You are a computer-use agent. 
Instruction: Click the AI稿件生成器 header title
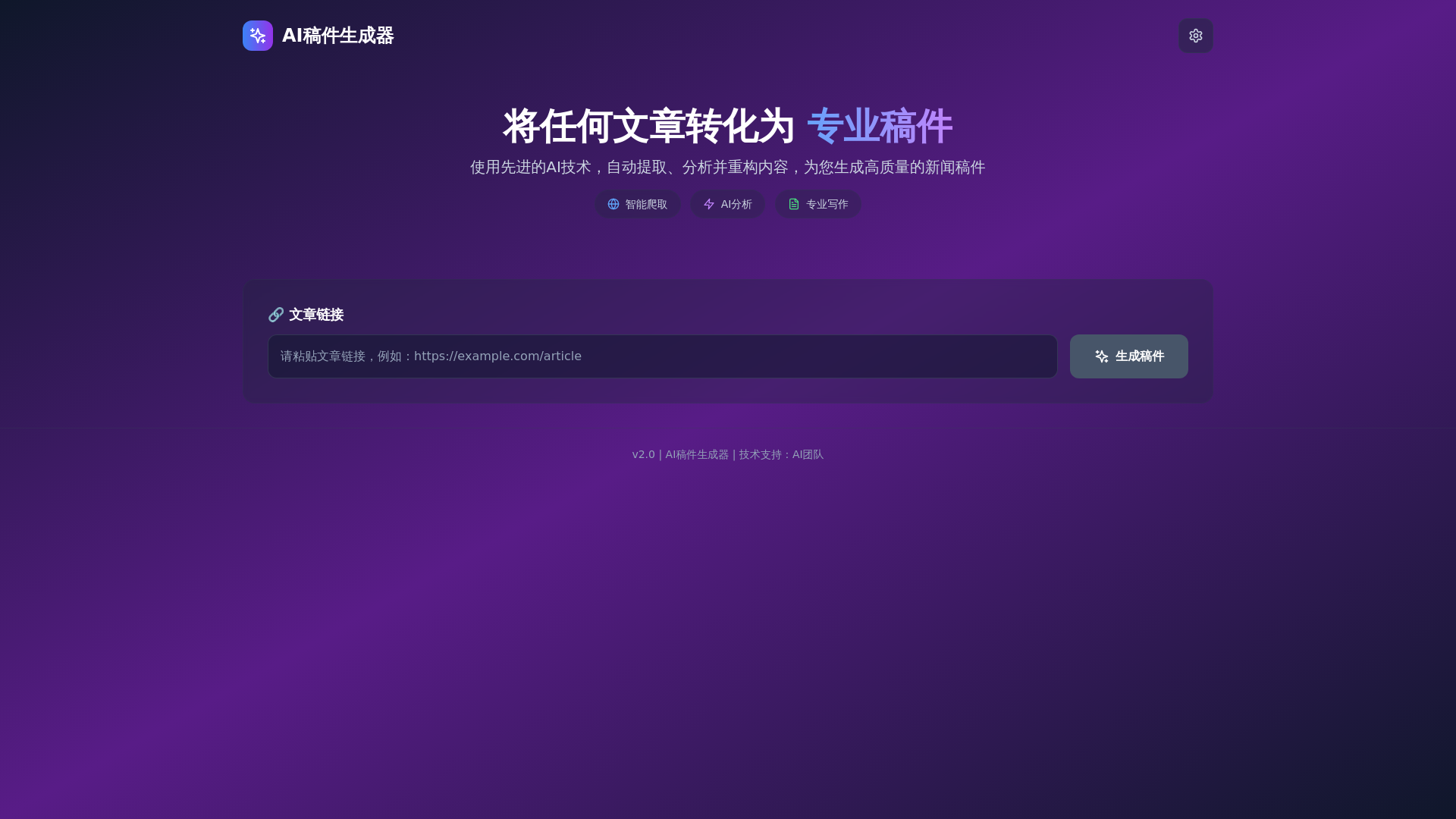(x=337, y=36)
